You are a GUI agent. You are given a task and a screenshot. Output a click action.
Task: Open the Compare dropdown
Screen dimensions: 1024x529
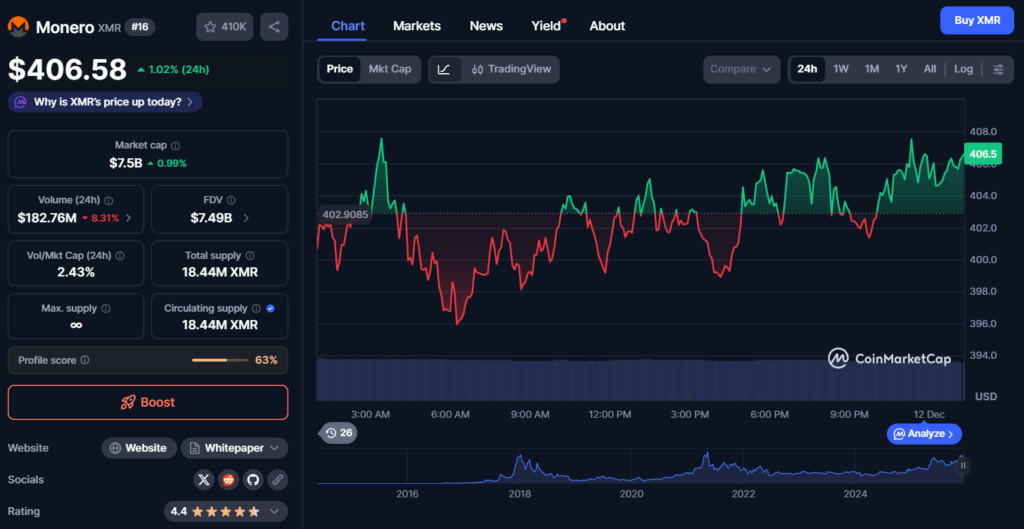click(x=741, y=69)
